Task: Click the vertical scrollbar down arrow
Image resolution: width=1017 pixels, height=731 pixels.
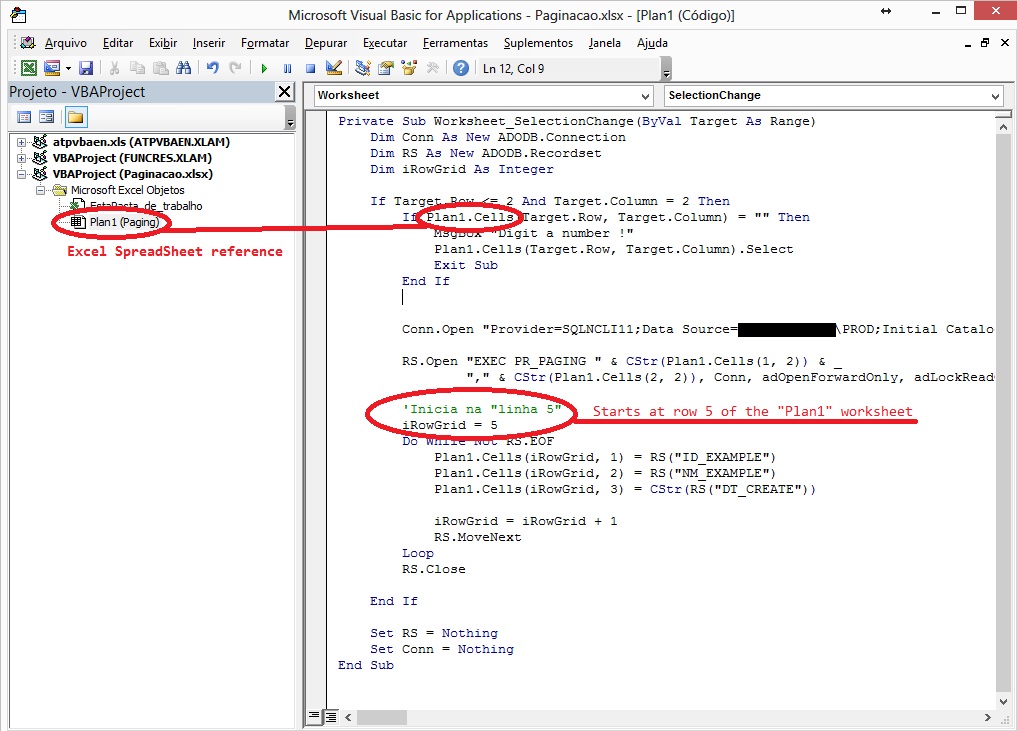Action: (1003, 702)
